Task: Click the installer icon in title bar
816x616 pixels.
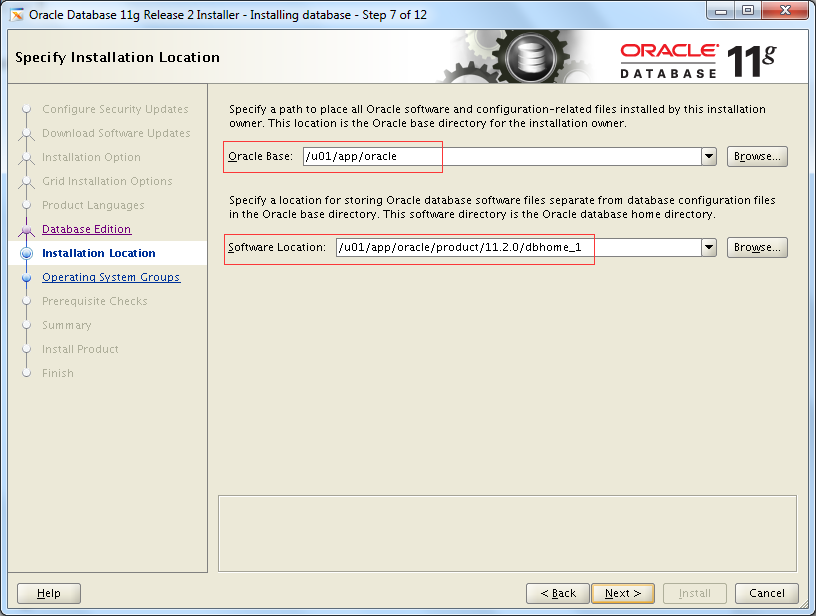Action: [17, 15]
